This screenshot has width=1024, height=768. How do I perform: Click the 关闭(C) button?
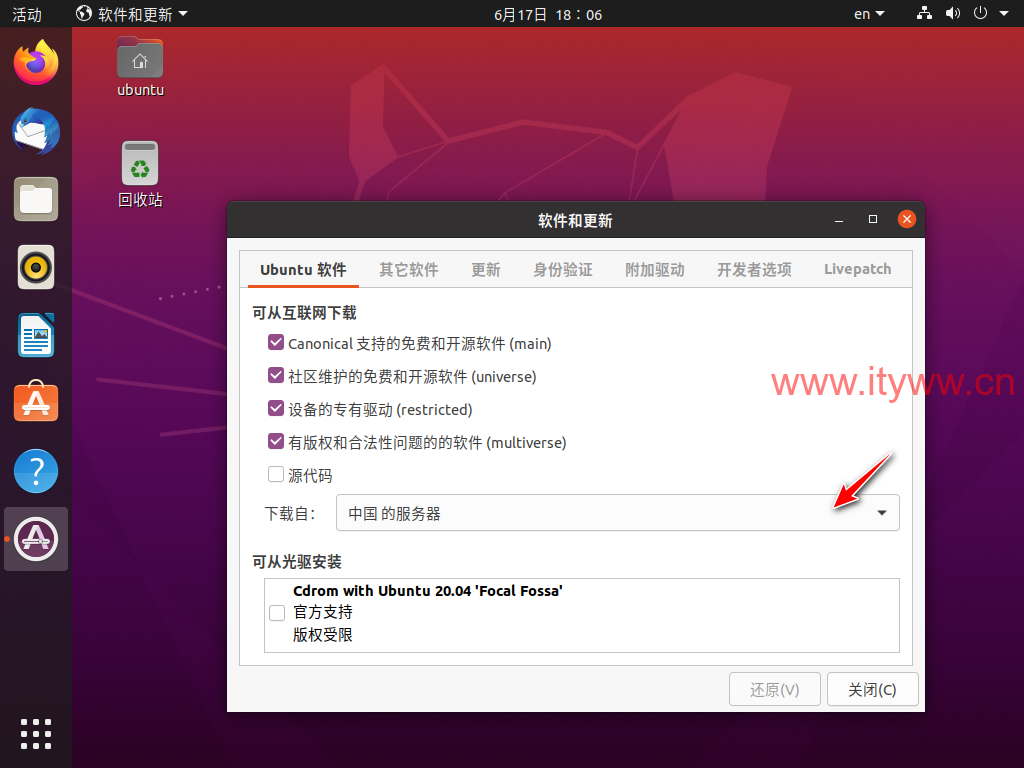point(872,689)
